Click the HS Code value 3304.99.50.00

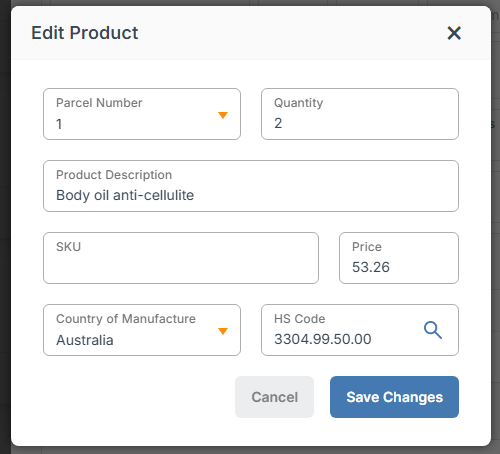pos(323,339)
